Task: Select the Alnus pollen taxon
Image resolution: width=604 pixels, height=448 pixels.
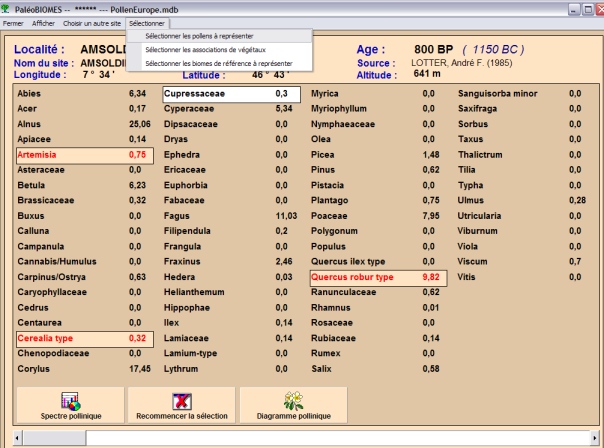Action: [x=83, y=125]
